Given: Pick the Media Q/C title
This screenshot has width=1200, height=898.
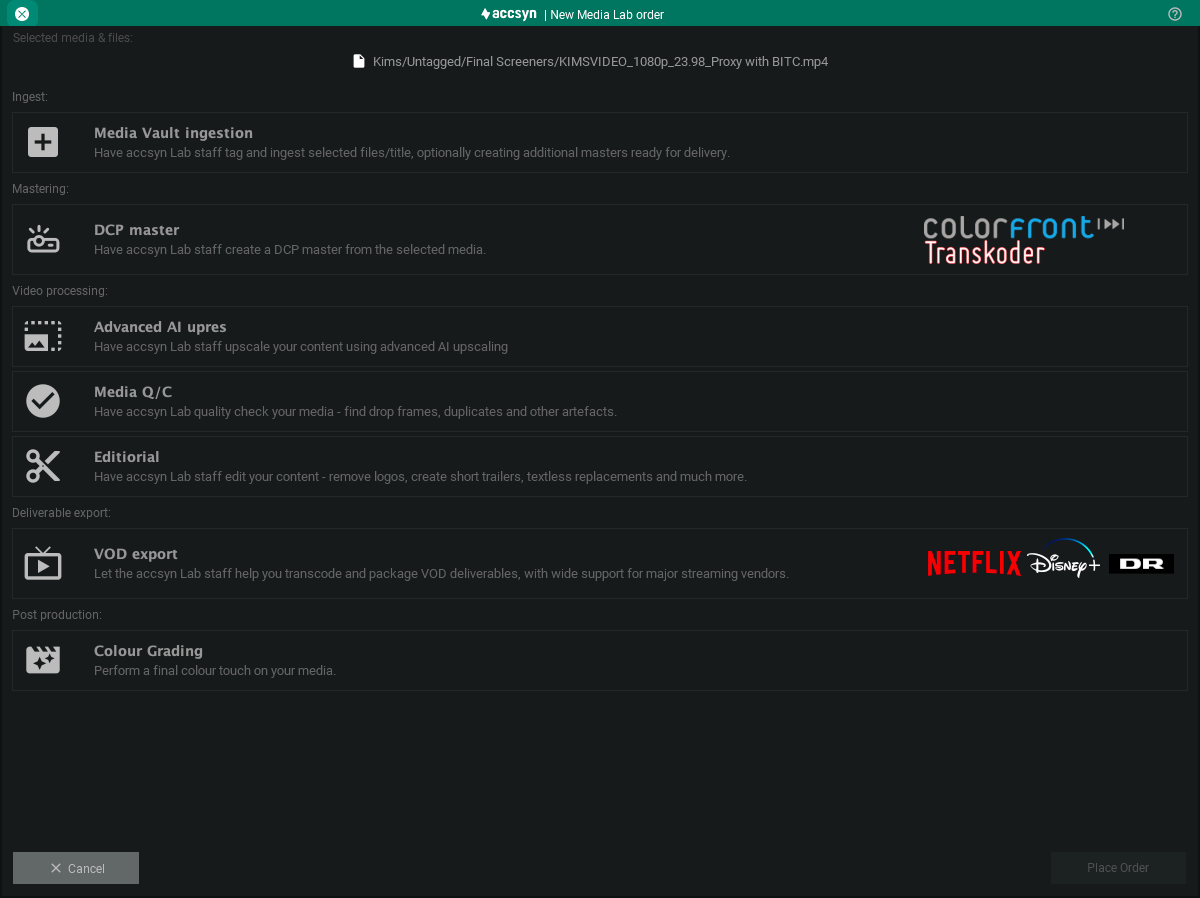Looking at the screenshot, I should click(133, 392).
